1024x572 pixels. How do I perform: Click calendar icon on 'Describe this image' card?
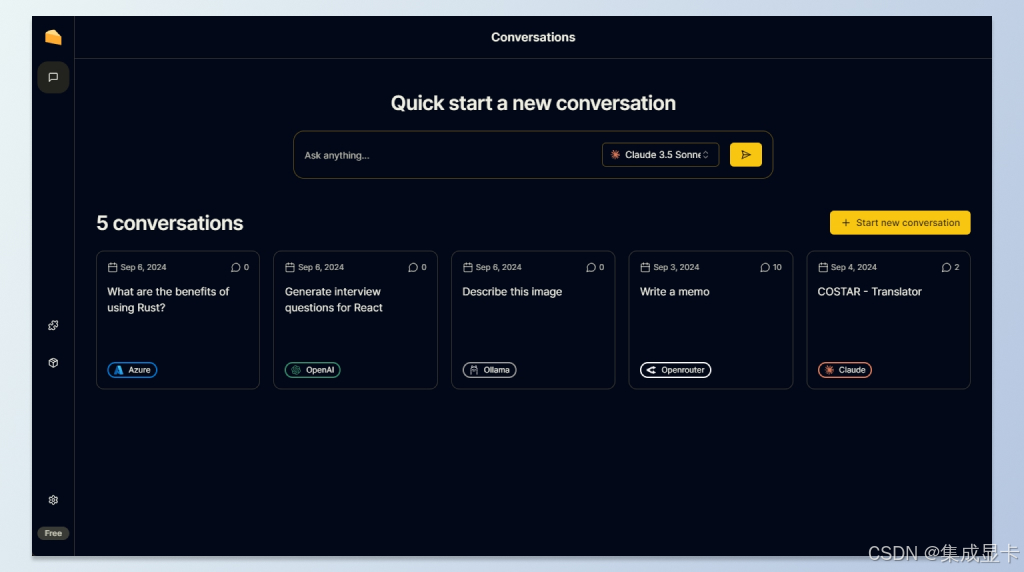468,267
